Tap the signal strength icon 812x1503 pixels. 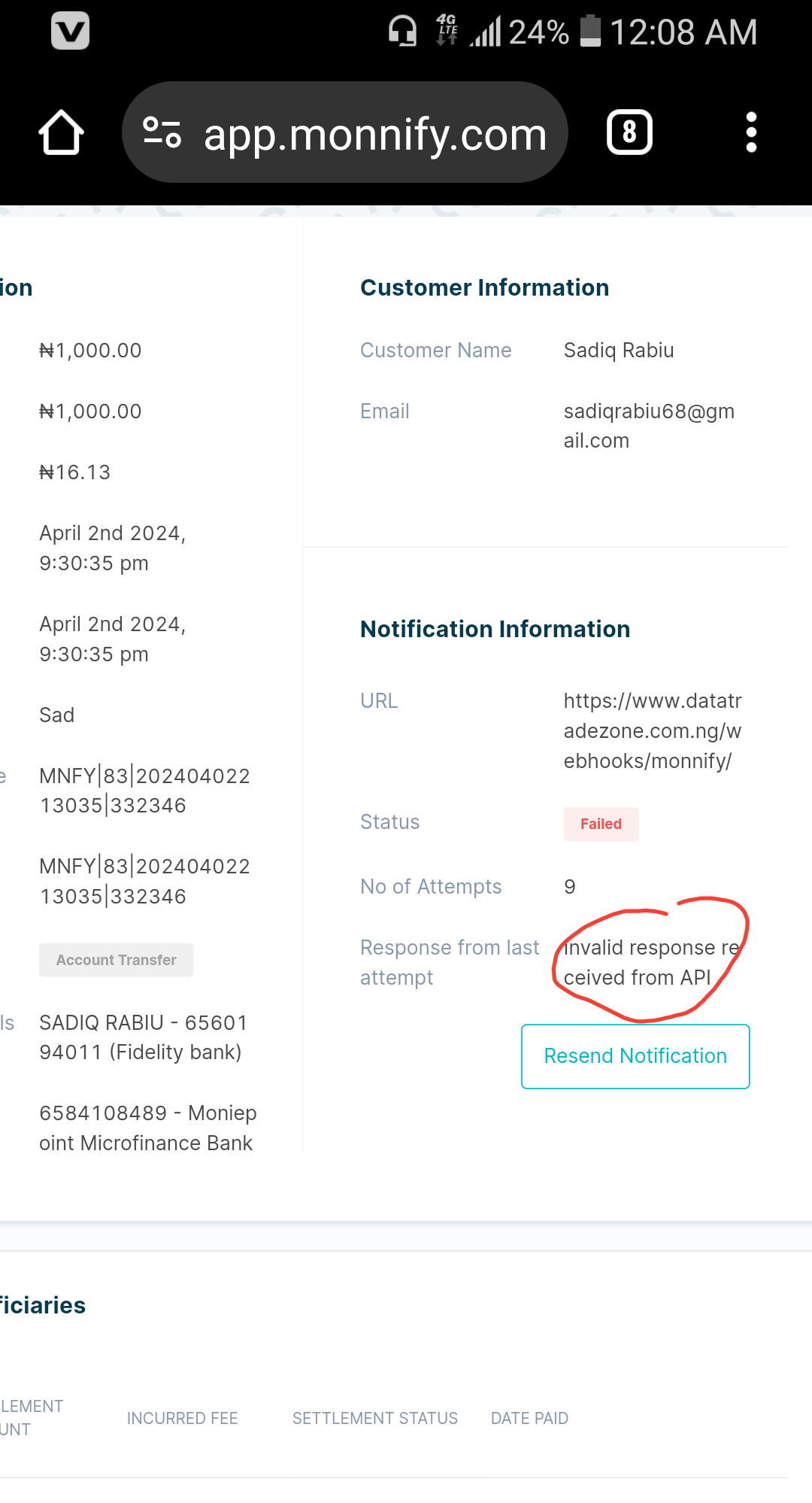click(485, 32)
